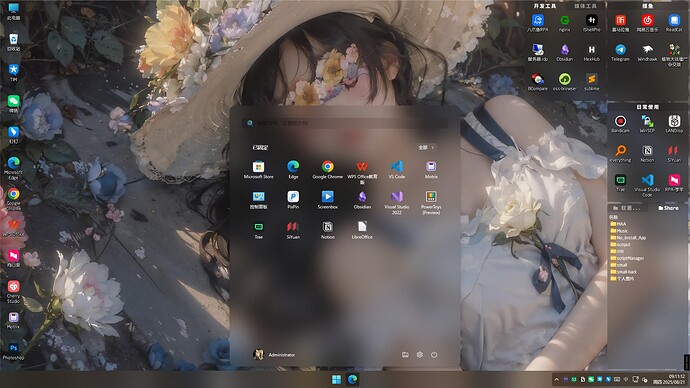Click the Start menu search box

[345, 123]
